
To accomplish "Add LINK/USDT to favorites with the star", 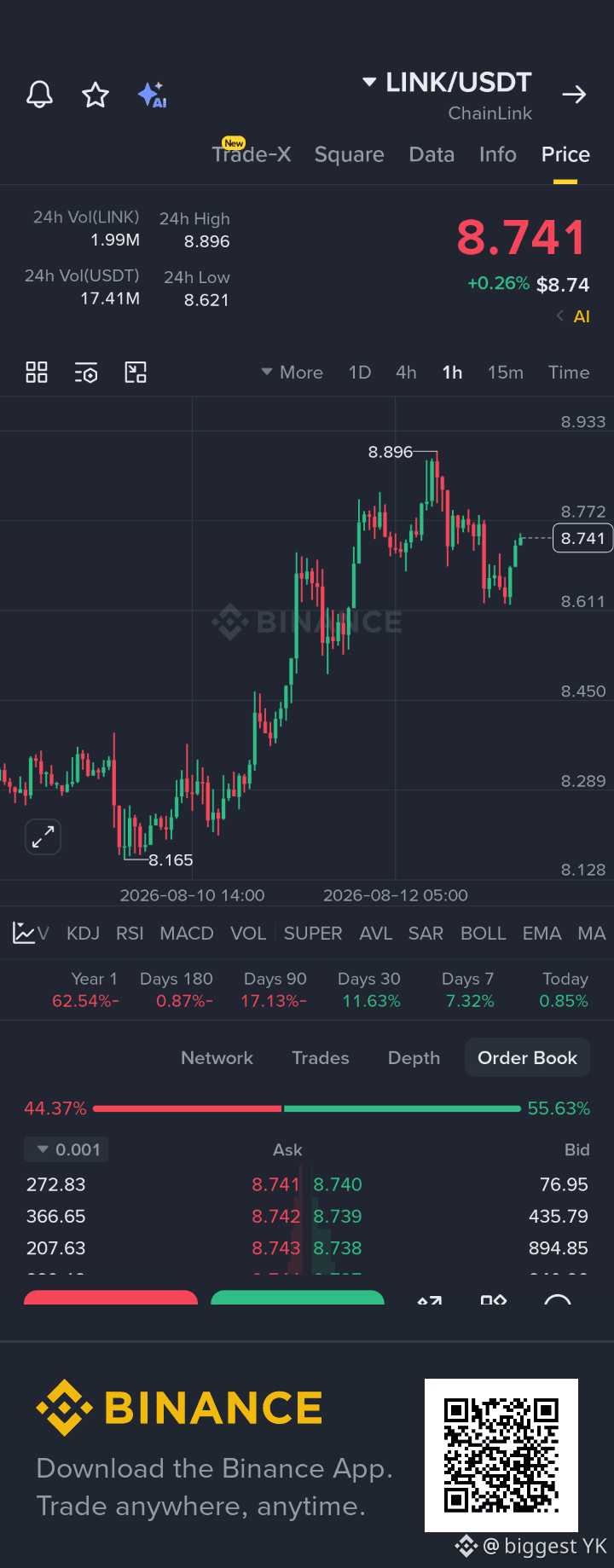I will [x=96, y=95].
